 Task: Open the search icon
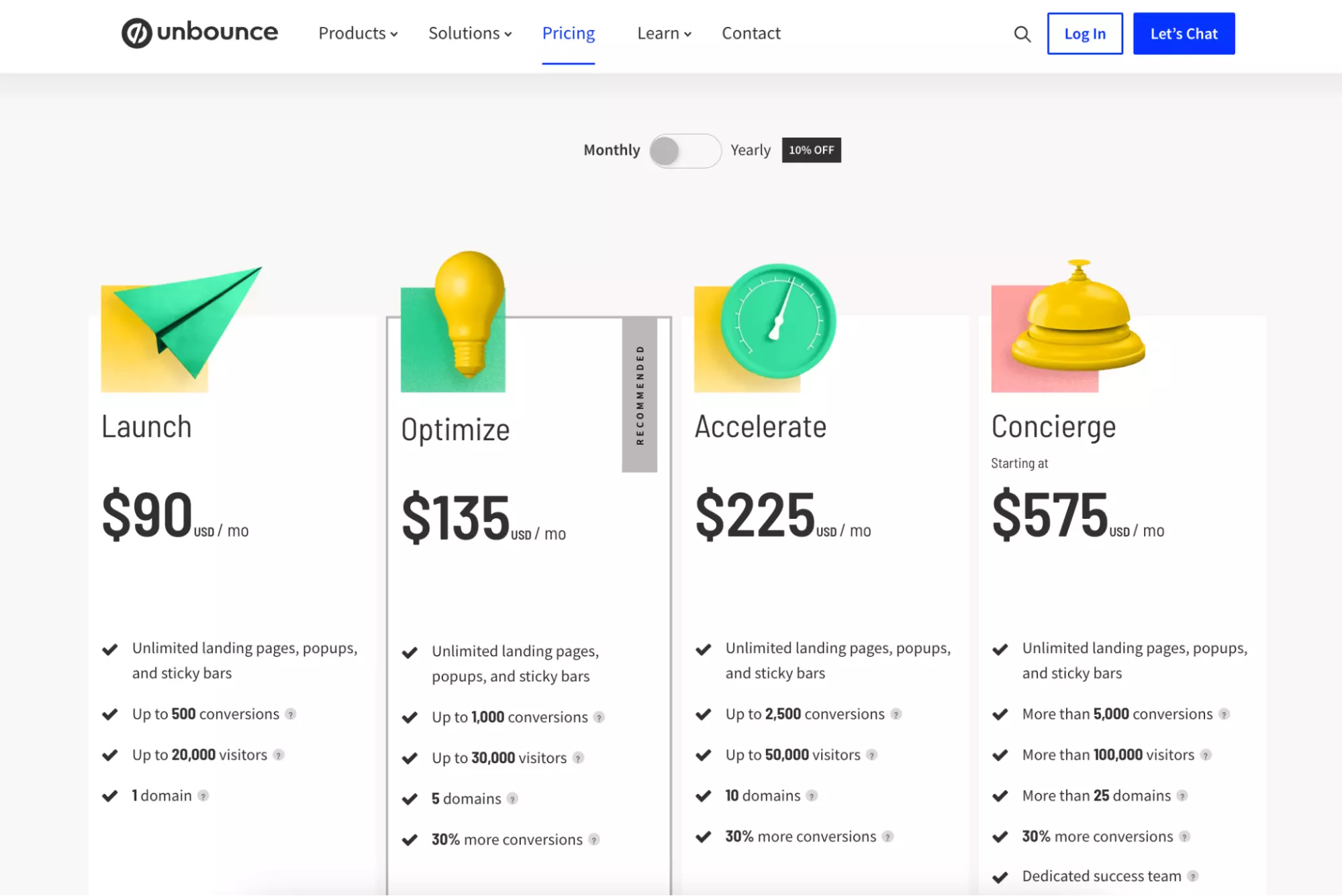(x=1022, y=34)
